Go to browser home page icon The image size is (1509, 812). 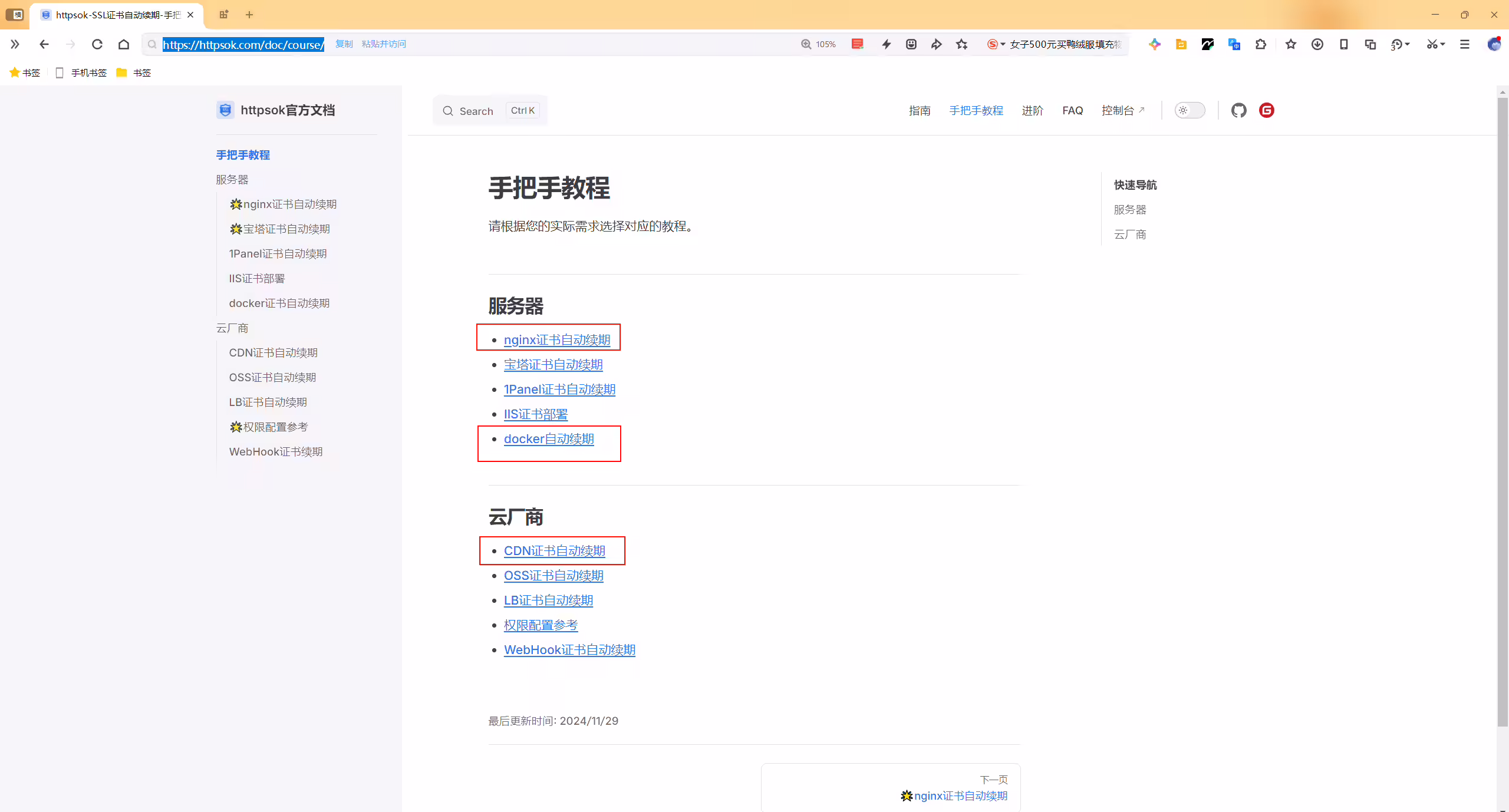(x=124, y=44)
